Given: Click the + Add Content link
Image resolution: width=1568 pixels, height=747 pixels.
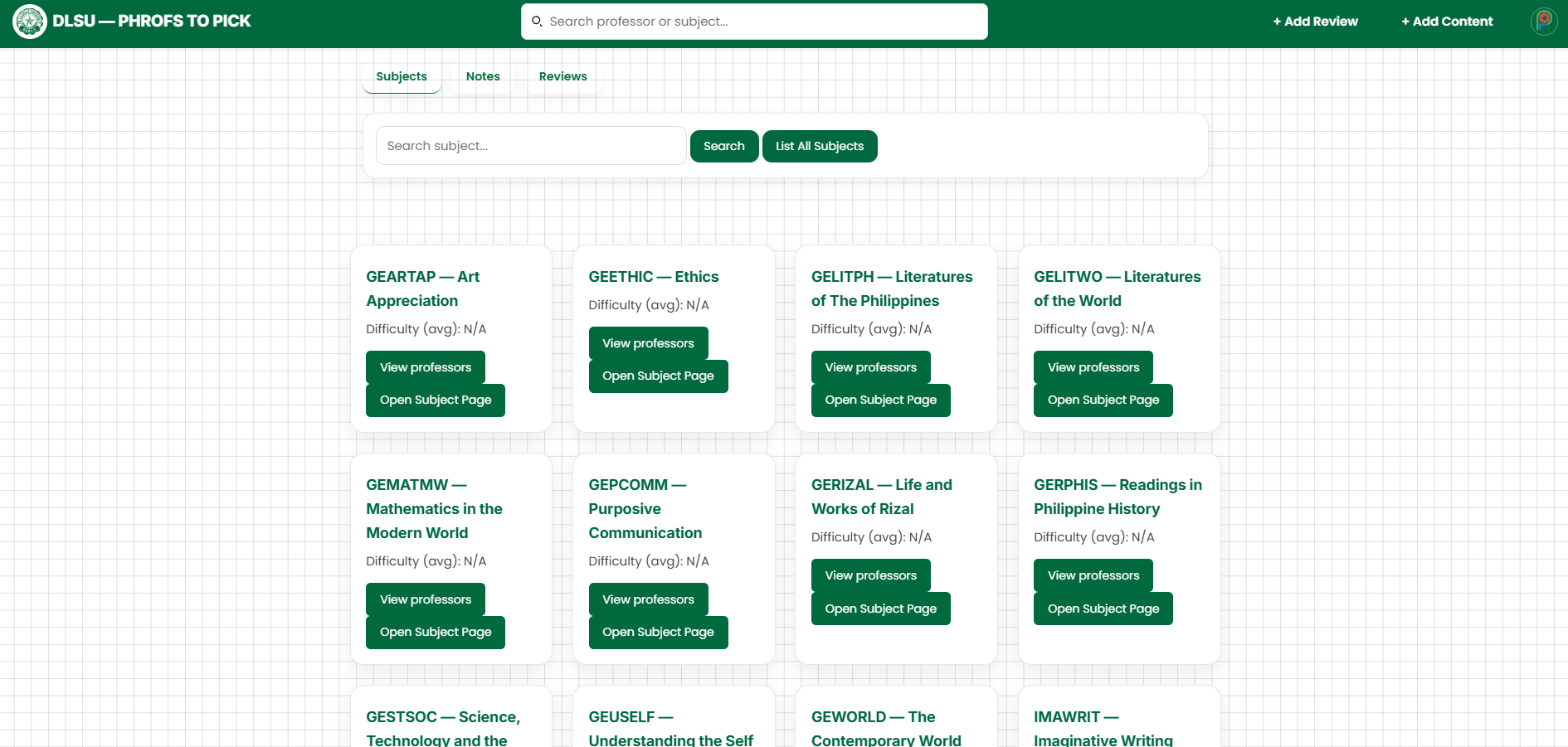Looking at the screenshot, I should pos(1447,21).
